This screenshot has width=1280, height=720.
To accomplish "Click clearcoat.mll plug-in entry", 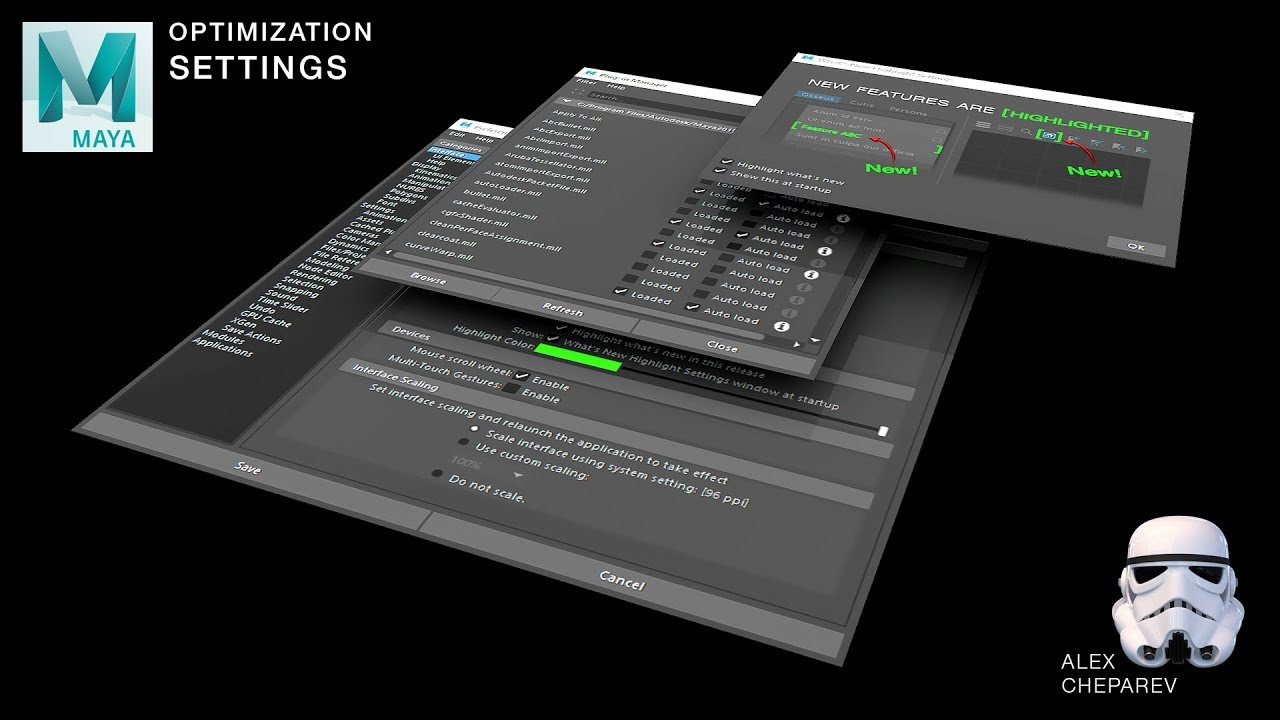I will tap(447, 238).
